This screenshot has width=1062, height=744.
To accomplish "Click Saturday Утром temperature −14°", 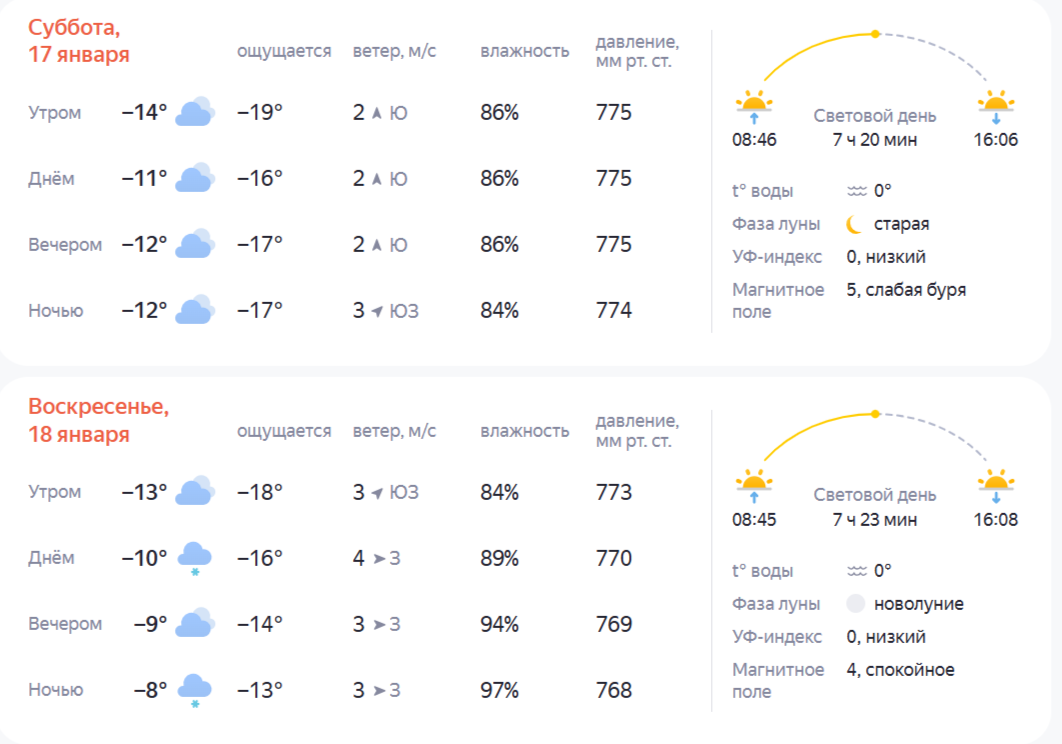I will (x=144, y=112).
